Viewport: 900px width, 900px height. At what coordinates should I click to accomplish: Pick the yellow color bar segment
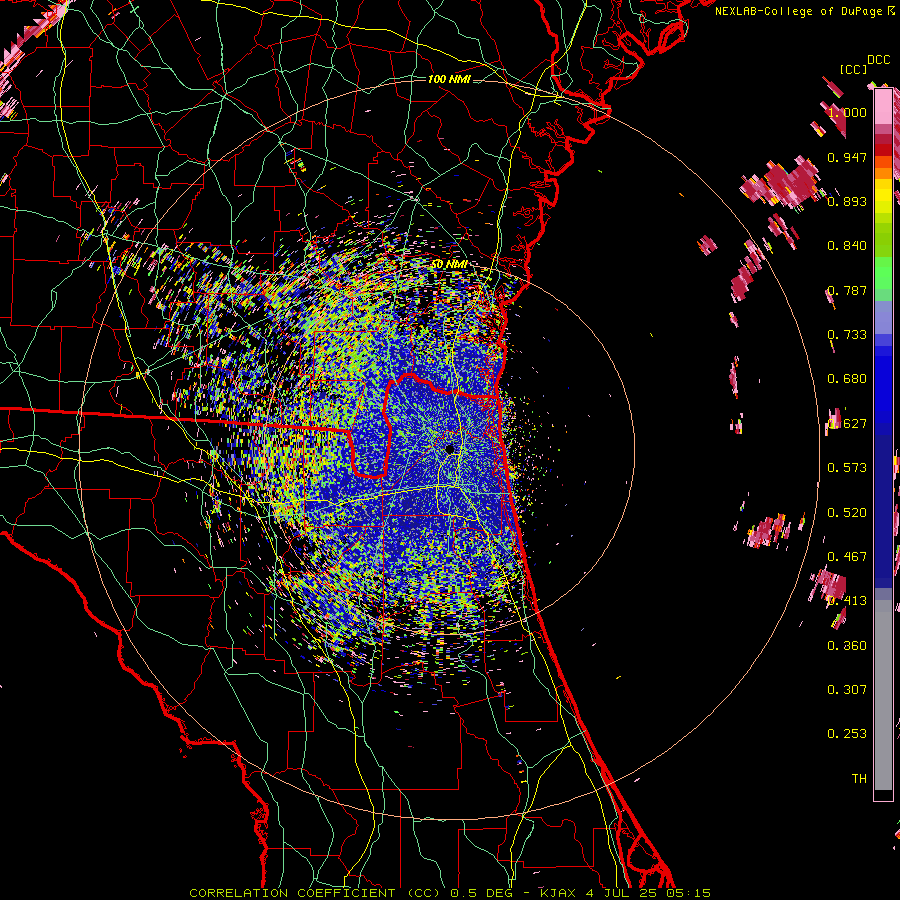tap(883, 196)
